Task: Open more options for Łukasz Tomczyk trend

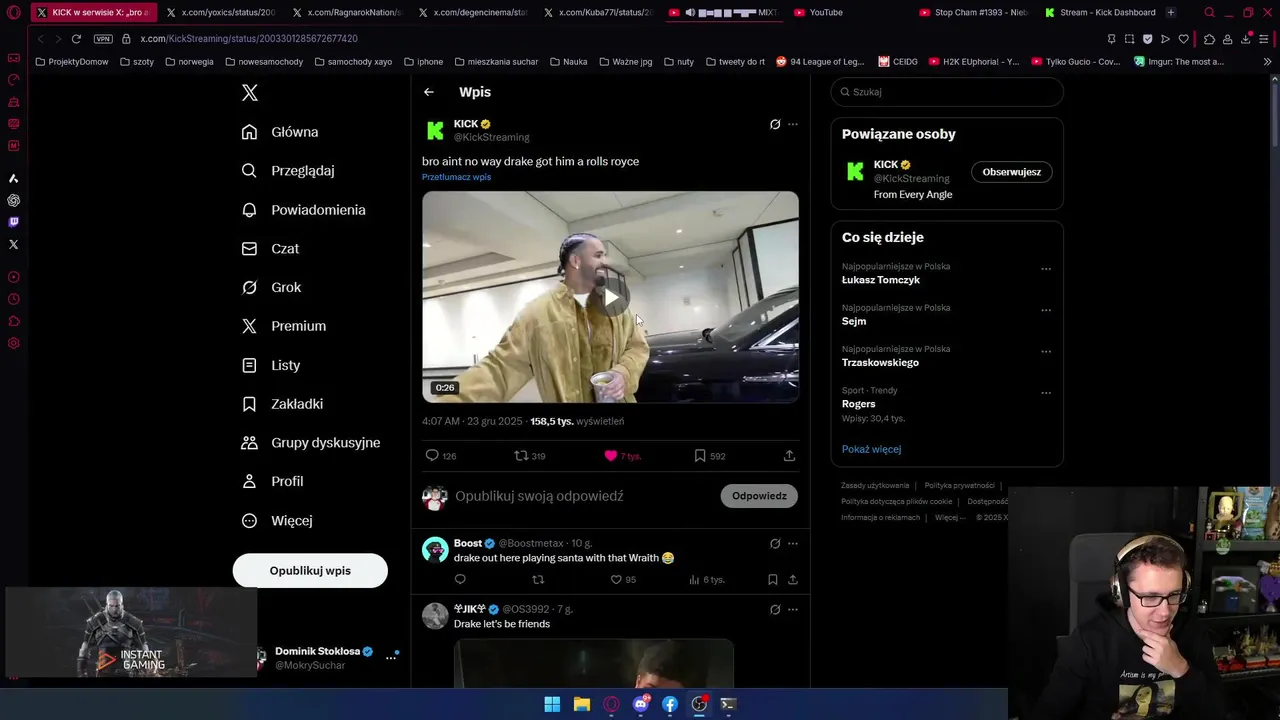Action: click(x=1046, y=269)
